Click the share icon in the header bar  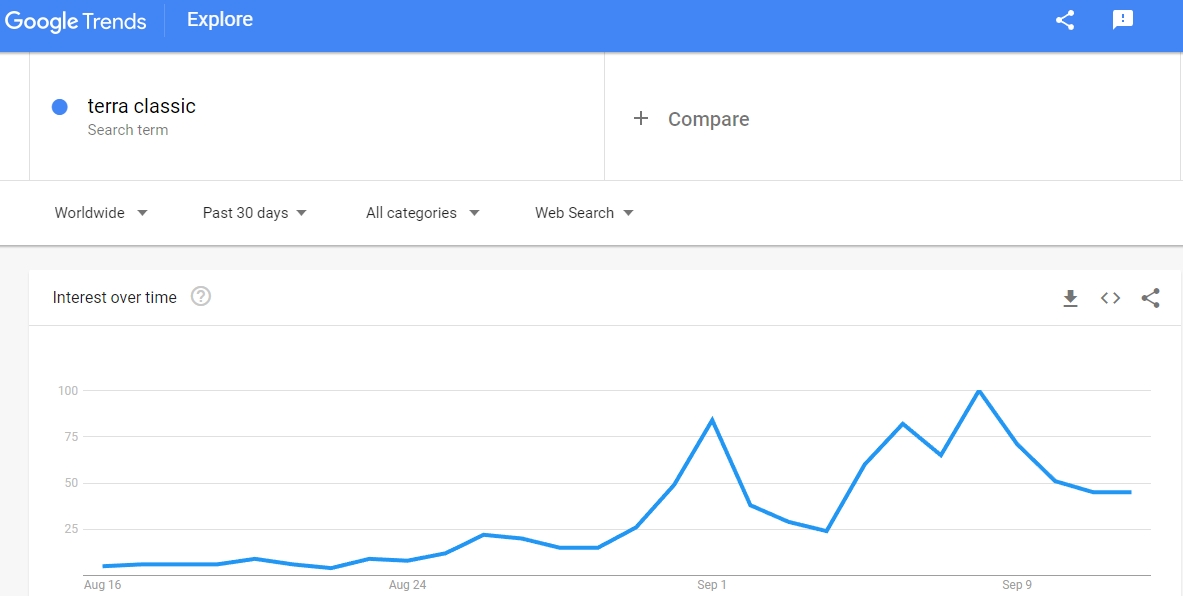pyautogui.click(x=1065, y=20)
